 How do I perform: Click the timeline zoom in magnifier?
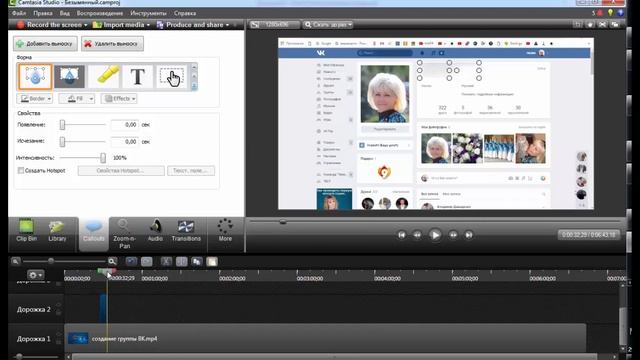pos(112,261)
